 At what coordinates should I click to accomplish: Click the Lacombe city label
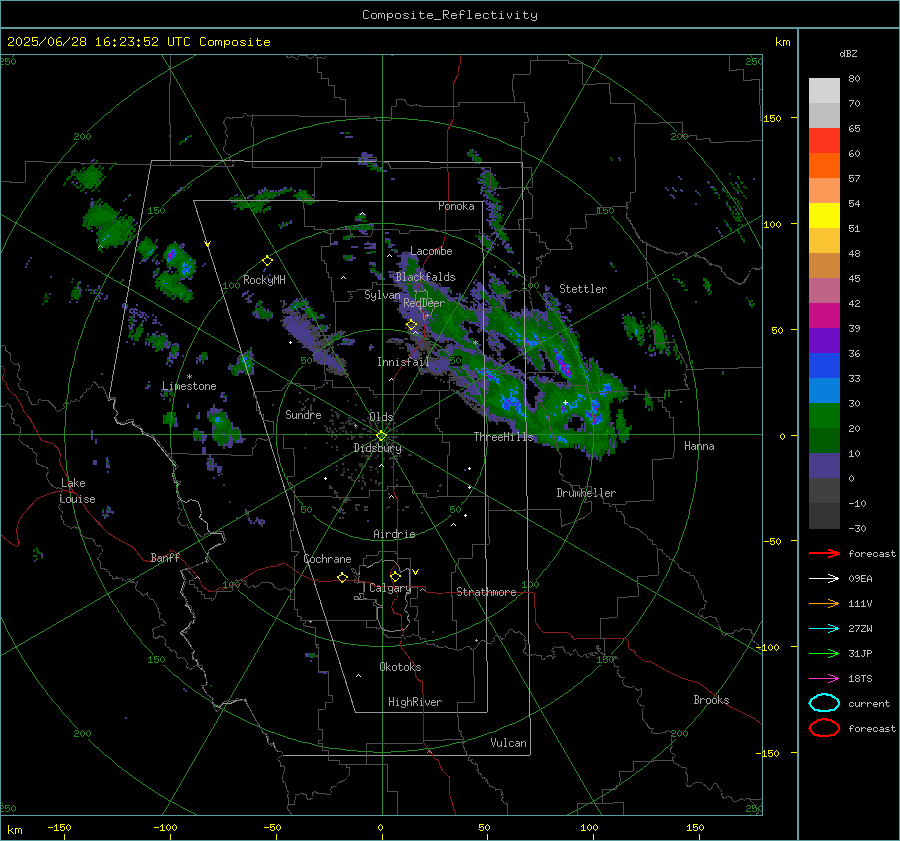(x=431, y=251)
